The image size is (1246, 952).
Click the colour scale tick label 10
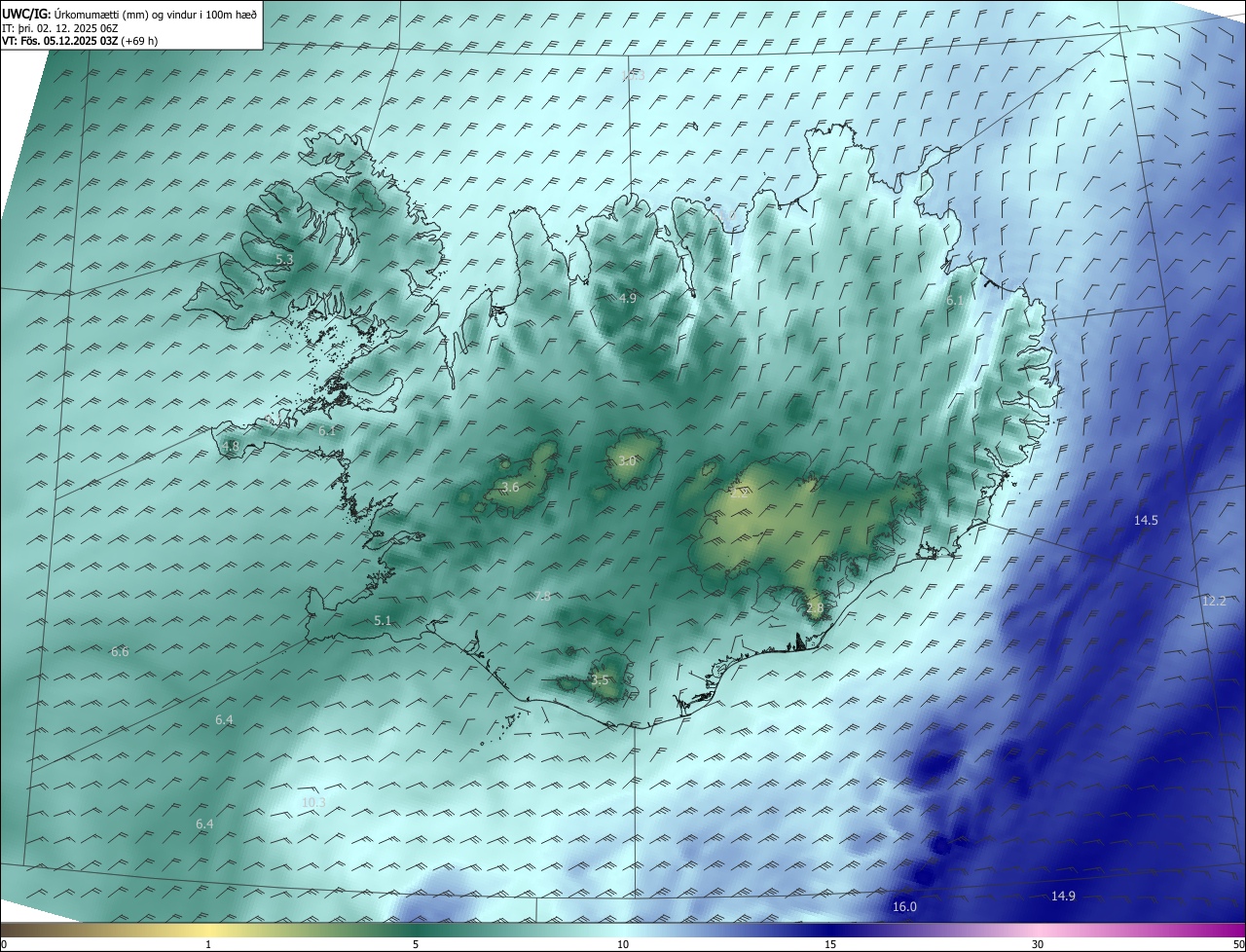click(x=623, y=944)
